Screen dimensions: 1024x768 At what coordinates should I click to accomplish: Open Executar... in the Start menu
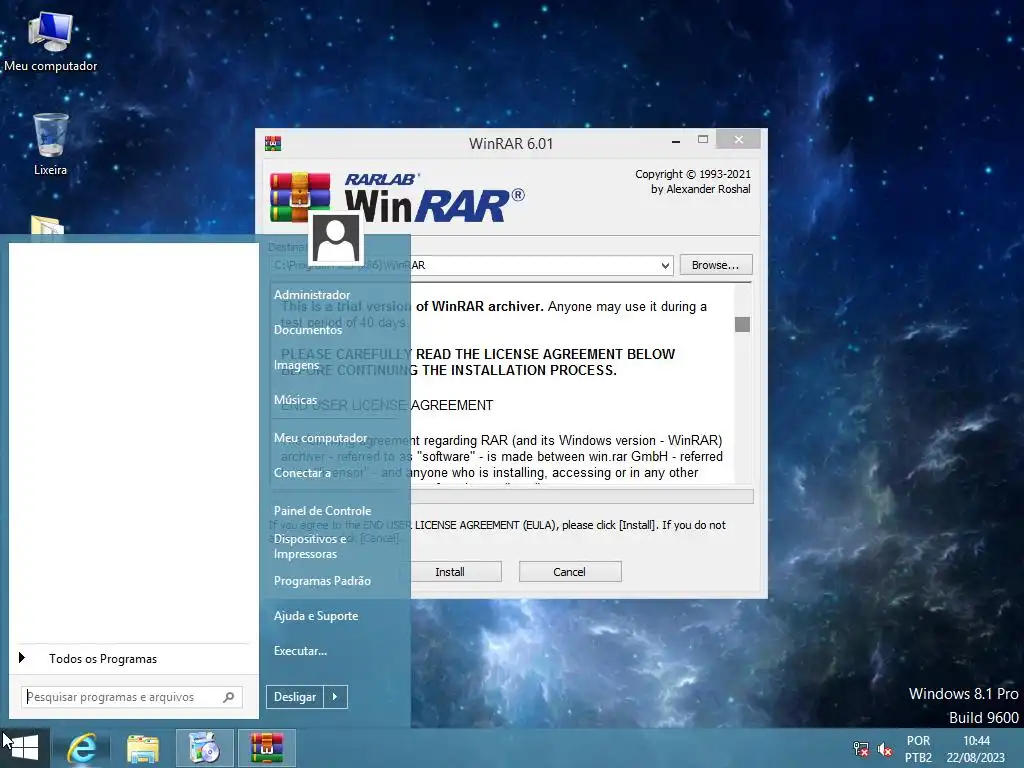[x=300, y=651]
